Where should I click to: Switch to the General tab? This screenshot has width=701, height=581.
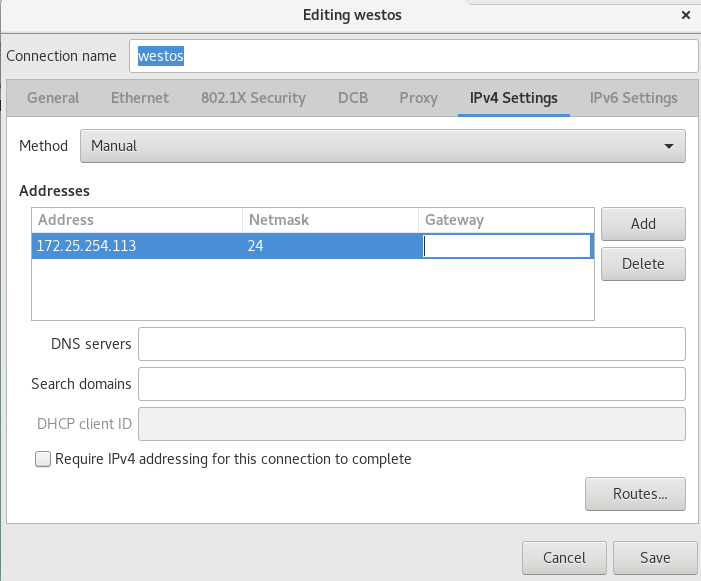tap(53, 98)
